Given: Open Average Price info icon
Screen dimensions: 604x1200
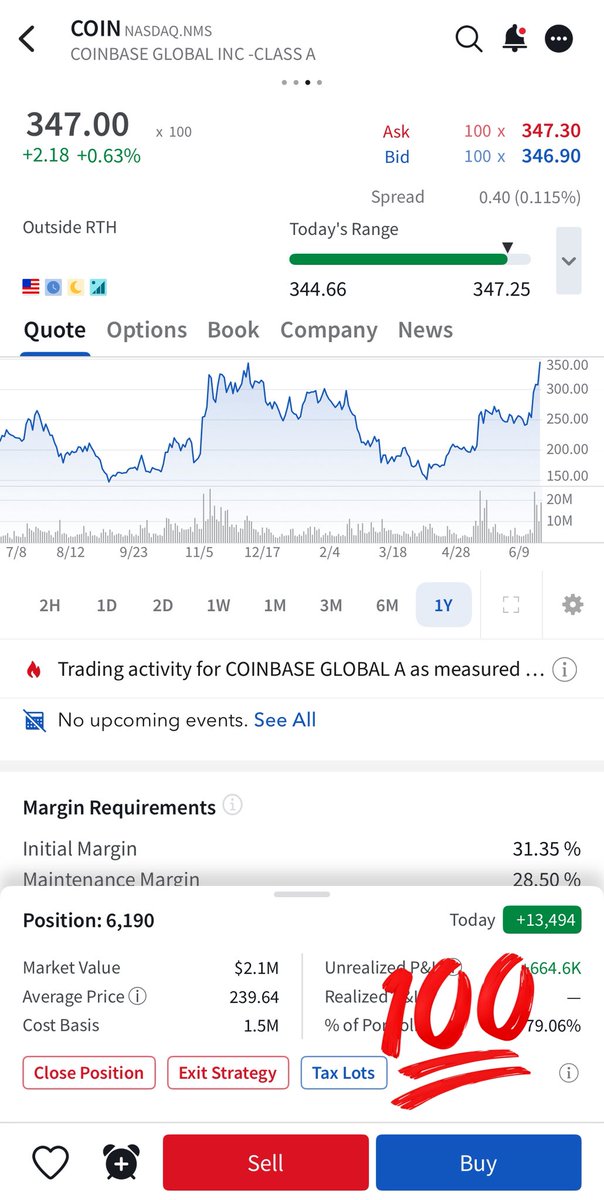Looking at the screenshot, I should coord(138,997).
